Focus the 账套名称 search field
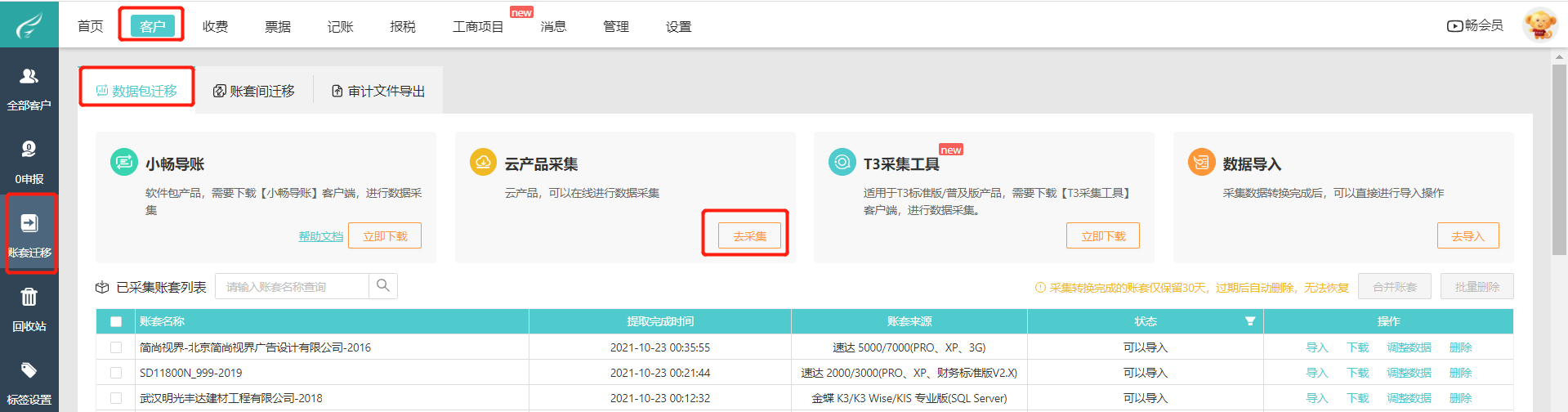This screenshot has width=1568, height=412. [293, 286]
